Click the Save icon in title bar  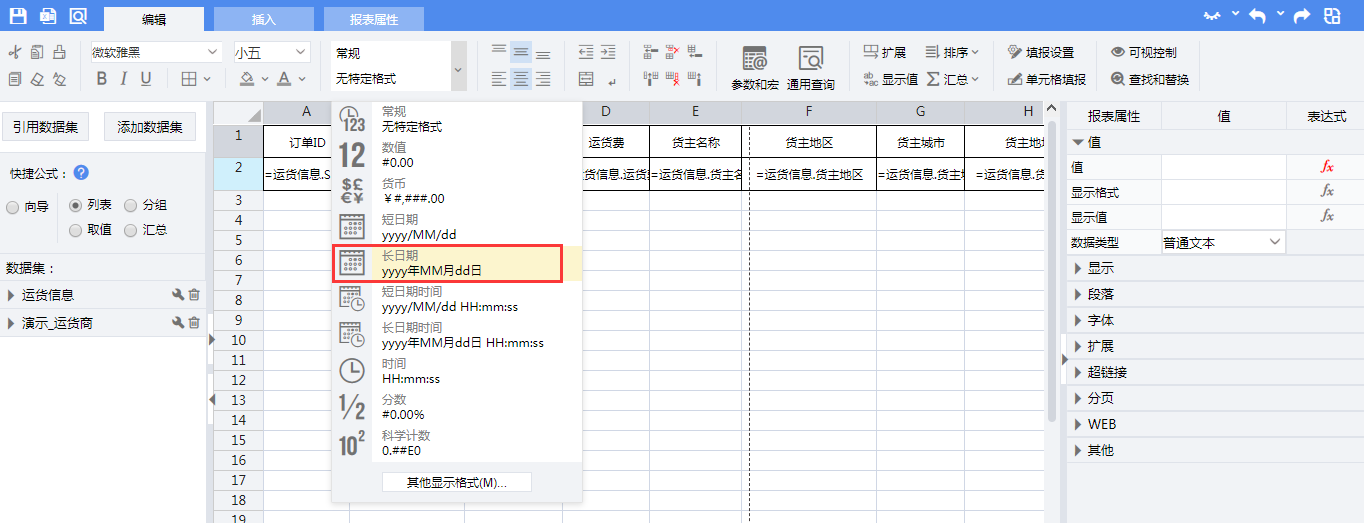coord(17,15)
